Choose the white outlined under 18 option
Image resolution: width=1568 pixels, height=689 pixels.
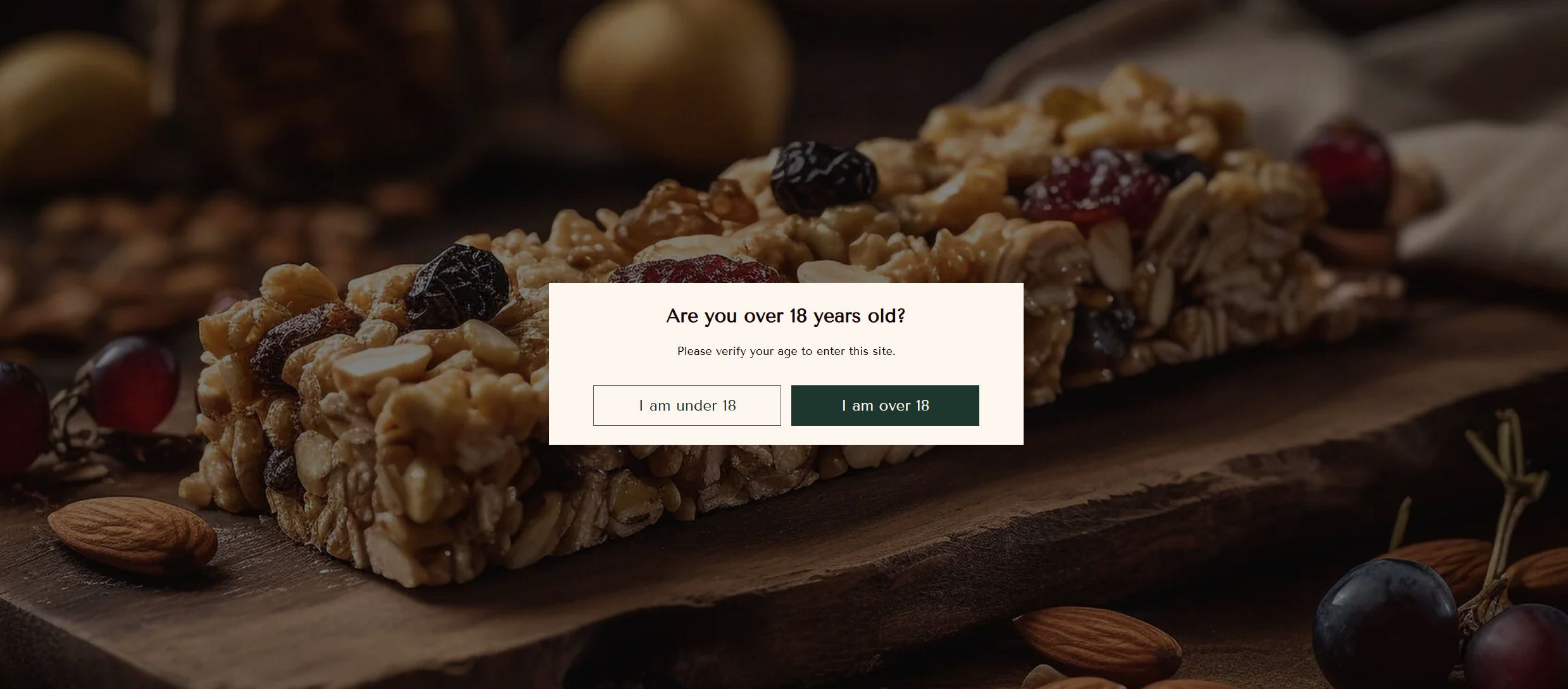pyautogui.click(x=687, y=406)
